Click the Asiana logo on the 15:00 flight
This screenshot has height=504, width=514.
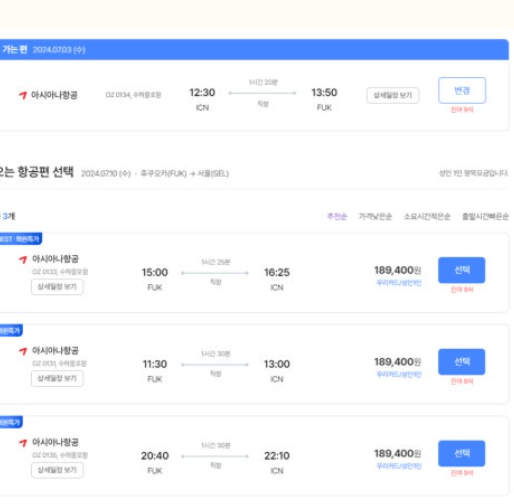pyautogui.click(x=23, y=259)
